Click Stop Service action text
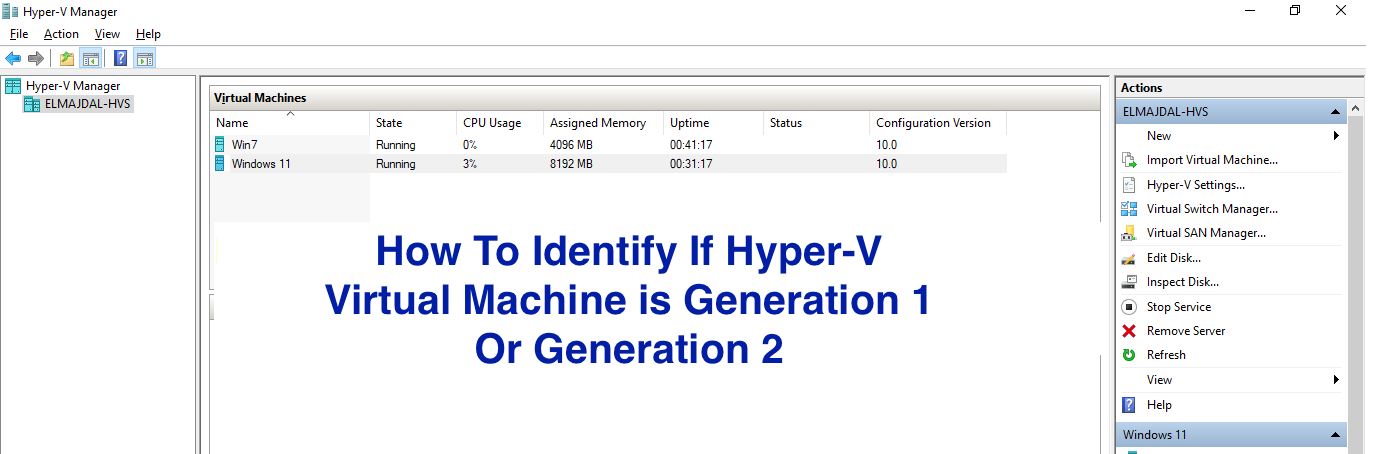This screenshot has height=454, width=1375. tap(1179, 307)
